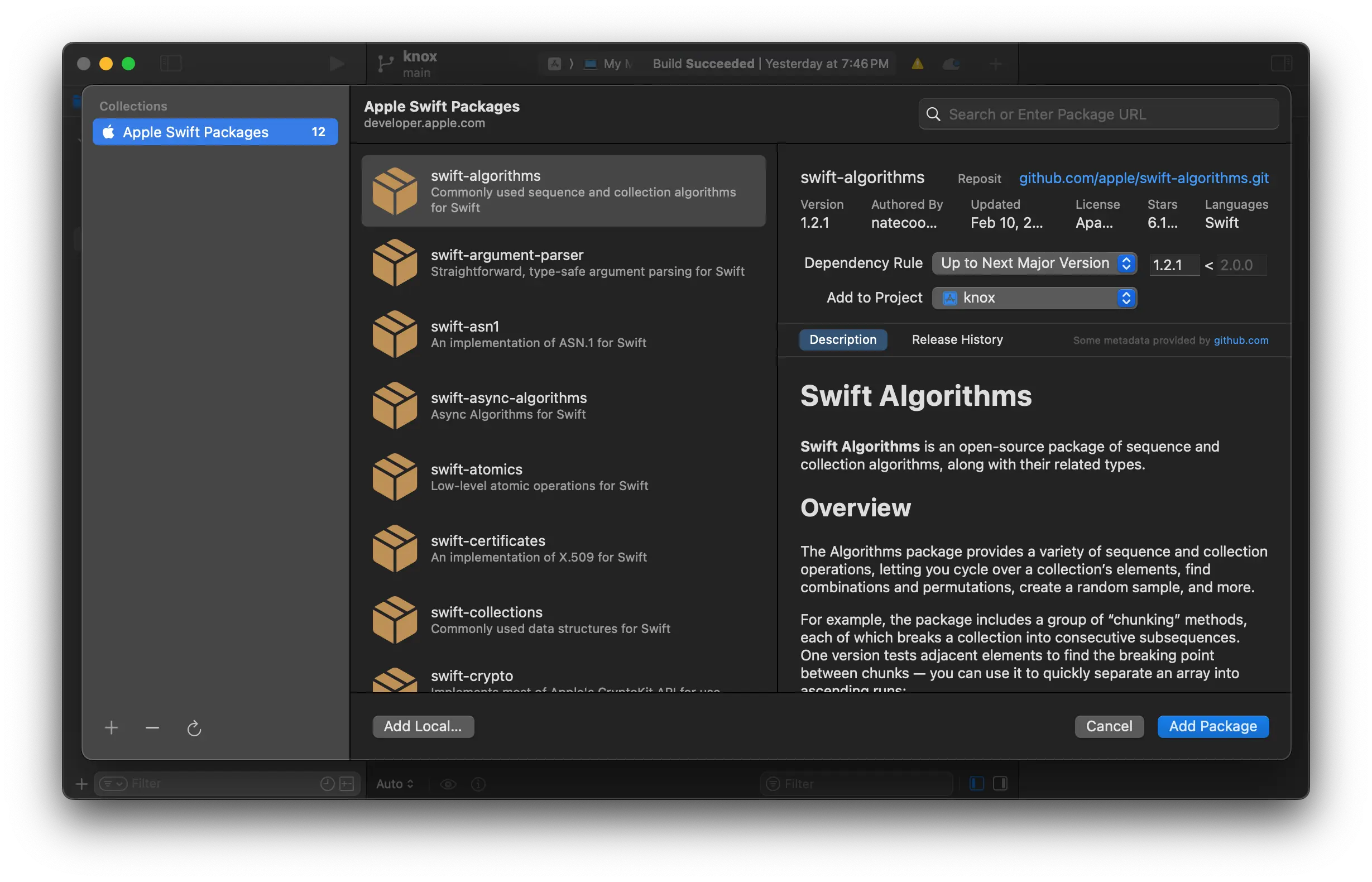Open the build warning indicator in the activity bar

[x=917, y=64]
